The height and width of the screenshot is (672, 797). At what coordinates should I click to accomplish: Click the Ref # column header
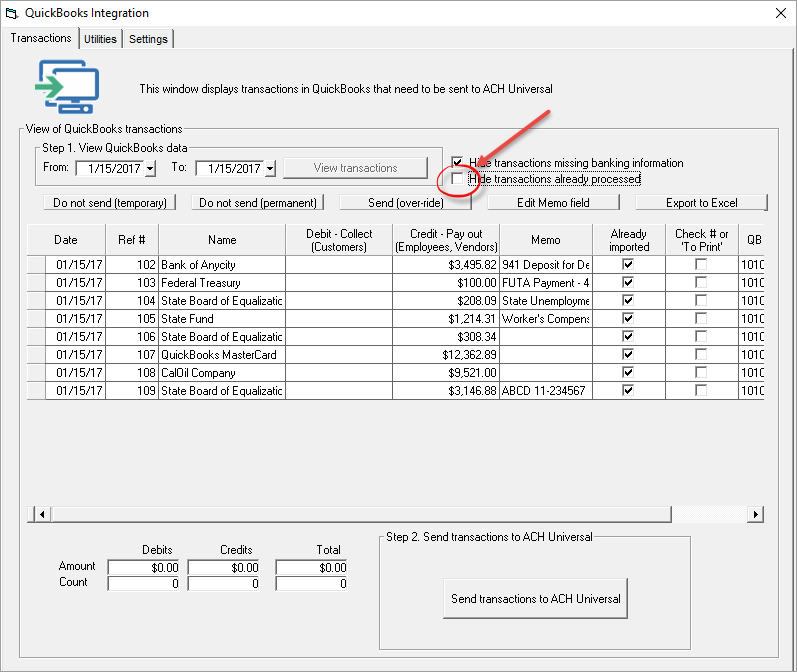132,240
